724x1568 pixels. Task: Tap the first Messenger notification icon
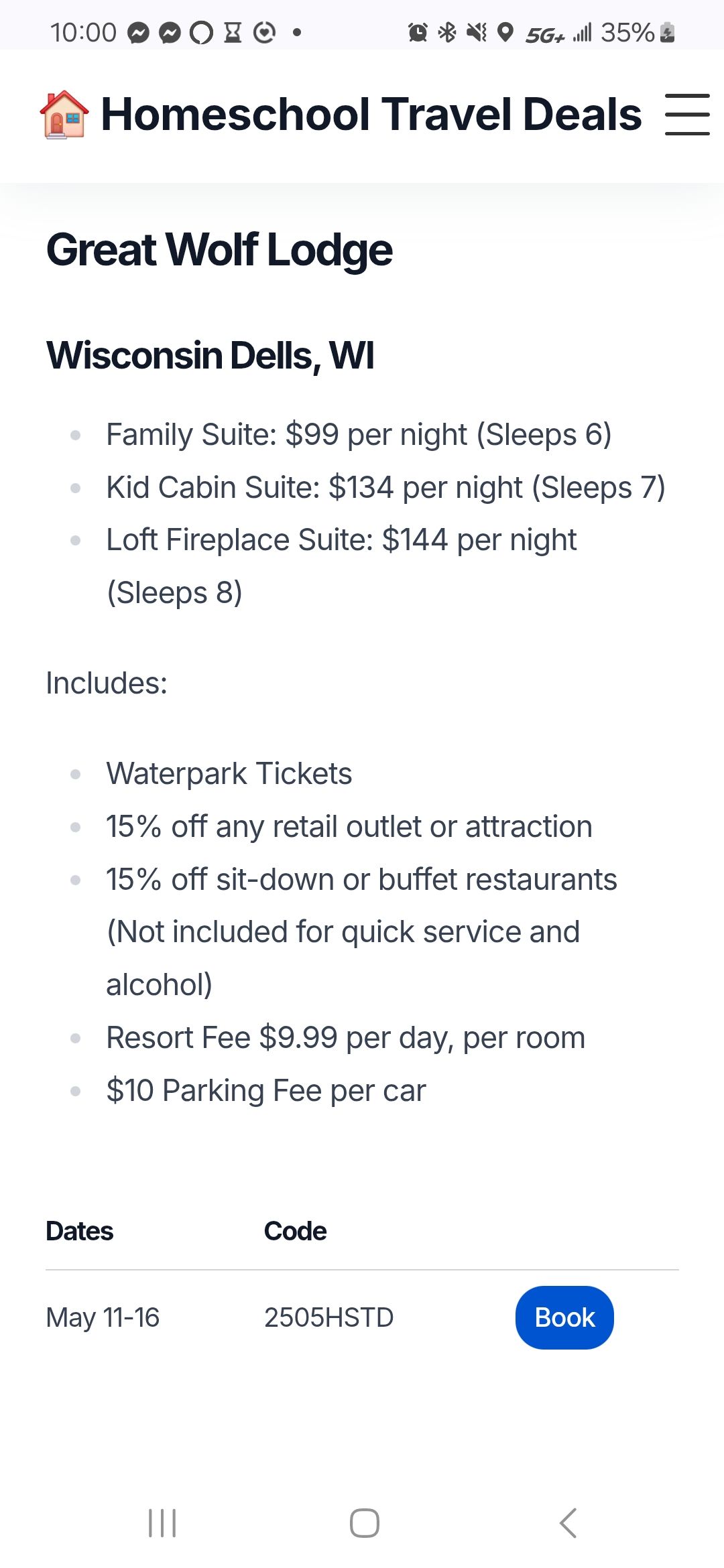click(x=138, y=32)
